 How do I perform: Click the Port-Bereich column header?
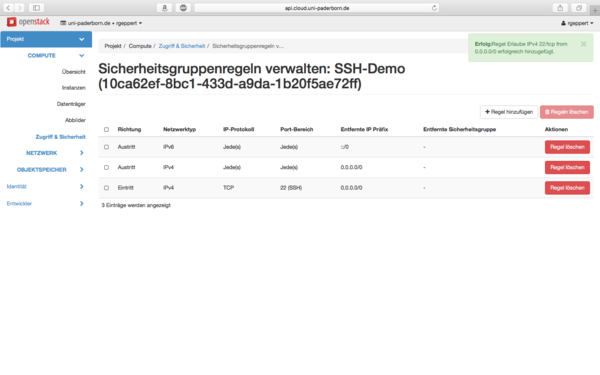pos(297,129)
